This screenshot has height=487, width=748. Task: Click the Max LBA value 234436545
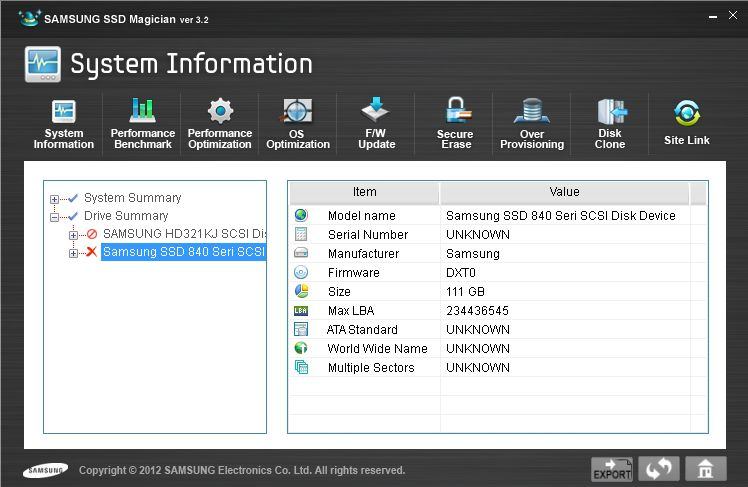tap(477, 311)
